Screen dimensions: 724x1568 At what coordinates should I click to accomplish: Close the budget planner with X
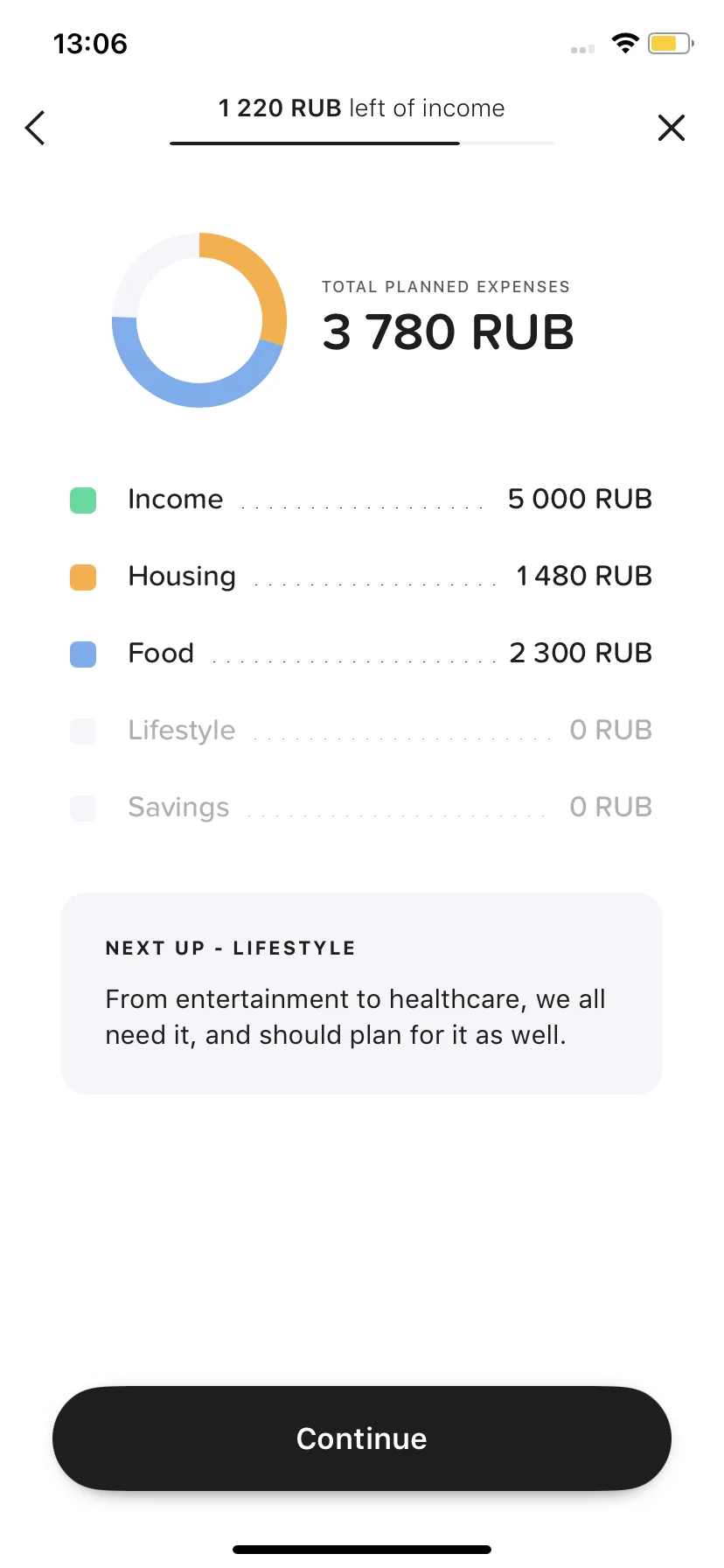[x=672, y=128]
